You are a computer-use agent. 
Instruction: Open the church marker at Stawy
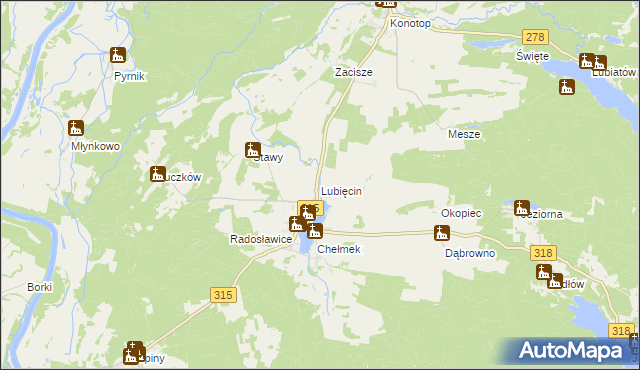(x=253, y=150)
